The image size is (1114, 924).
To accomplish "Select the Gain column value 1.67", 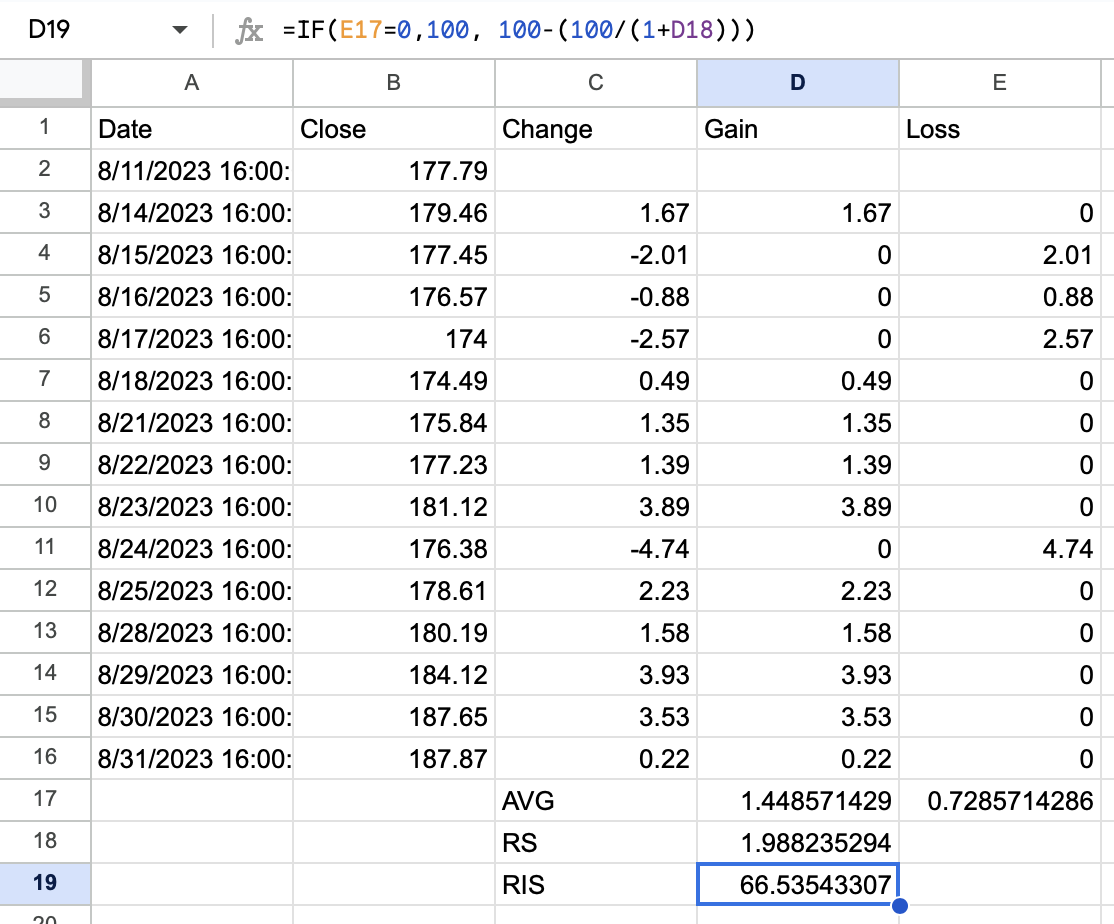I will point(798,212).
